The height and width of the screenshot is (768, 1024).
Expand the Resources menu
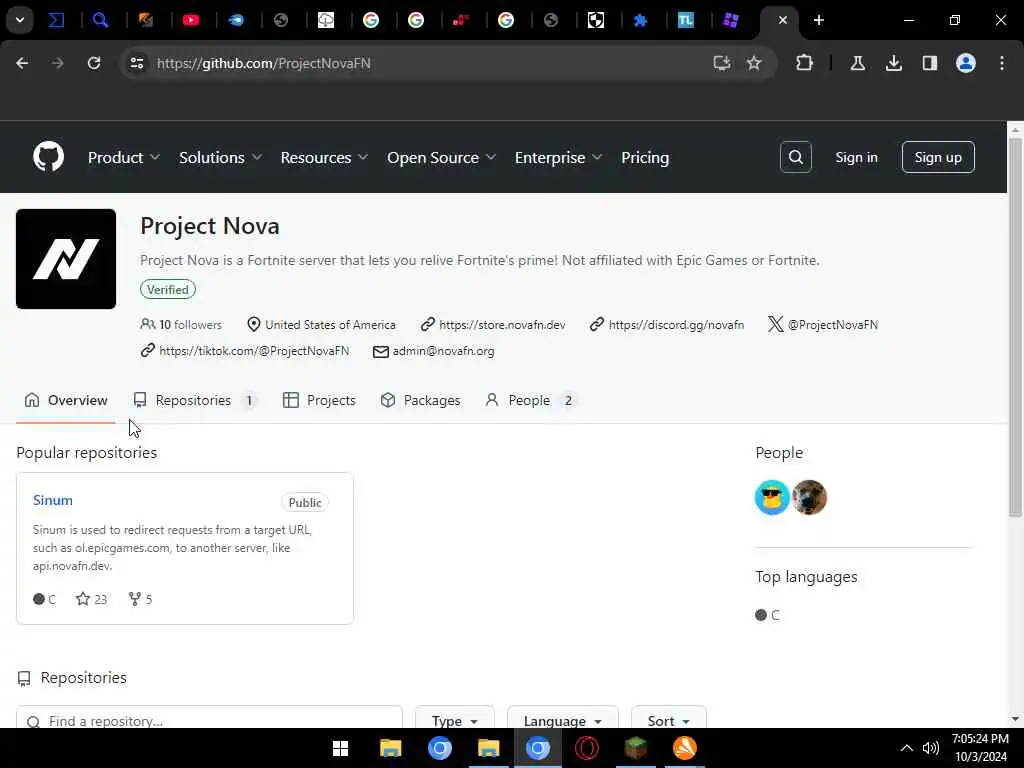(x=324, y=157)
